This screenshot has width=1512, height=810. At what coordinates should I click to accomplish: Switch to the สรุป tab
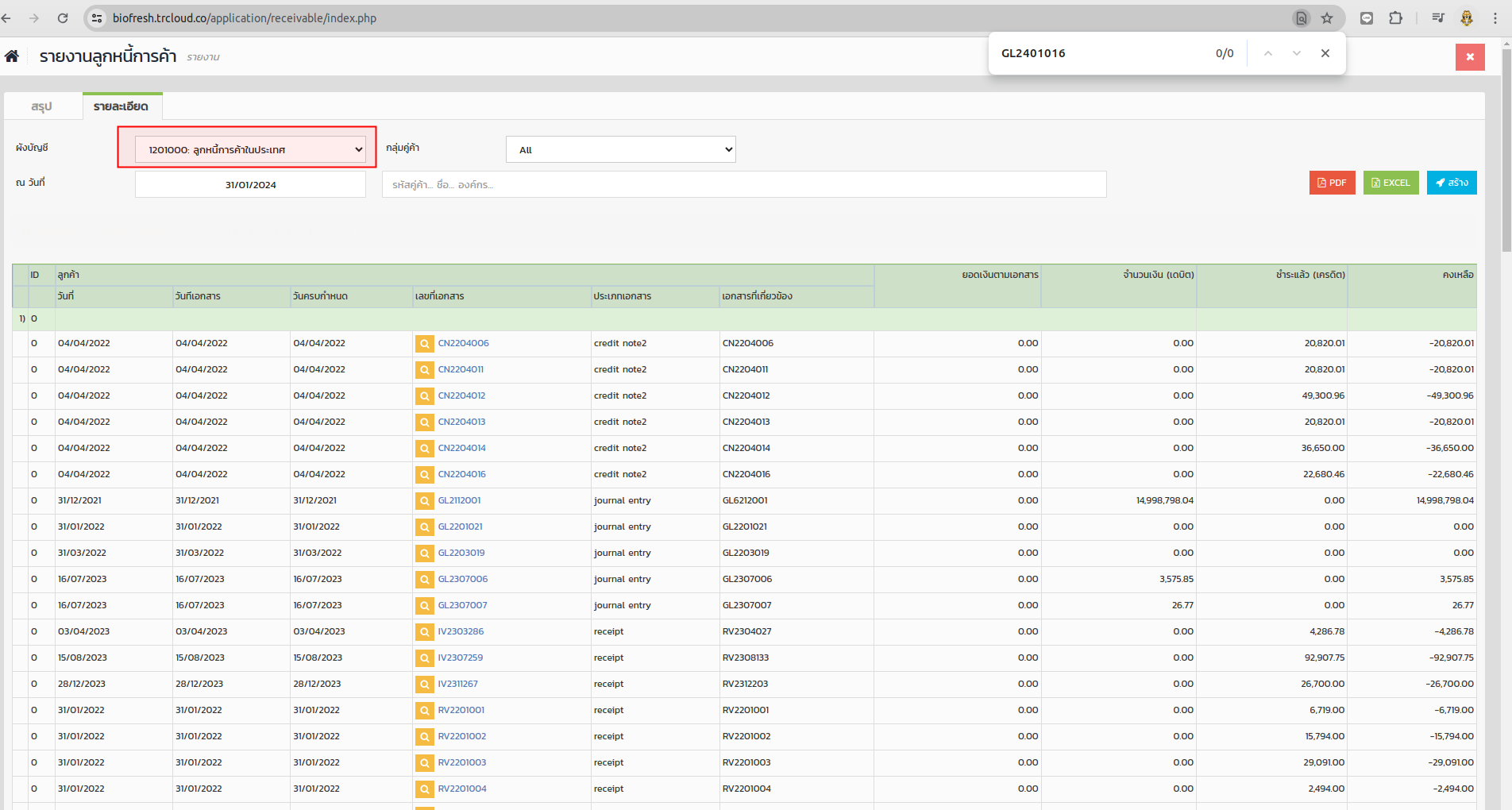tap(42, 106)
